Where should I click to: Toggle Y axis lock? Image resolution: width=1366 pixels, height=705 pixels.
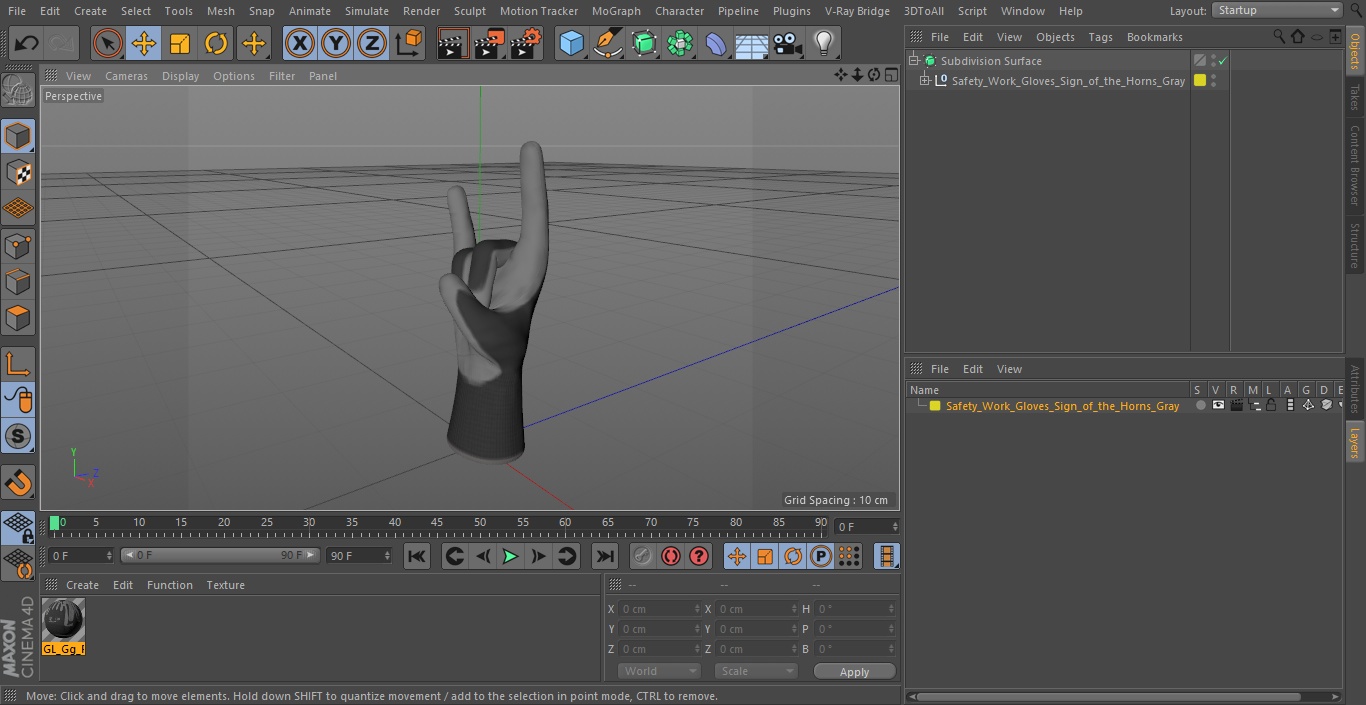click(x=336, y=43)
